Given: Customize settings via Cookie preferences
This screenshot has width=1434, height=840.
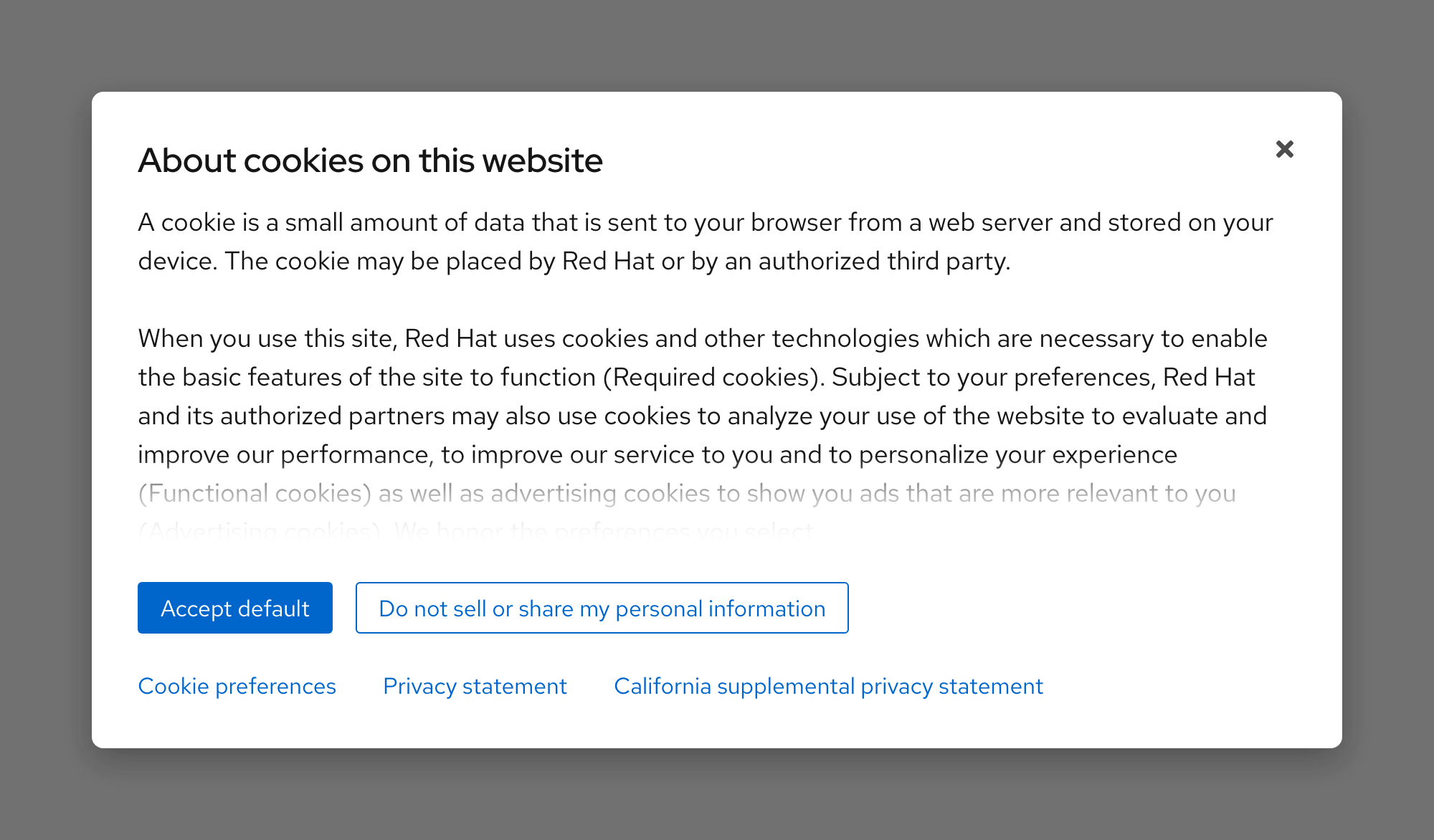Looking at the screenshot, I should [x=237, y=686].
